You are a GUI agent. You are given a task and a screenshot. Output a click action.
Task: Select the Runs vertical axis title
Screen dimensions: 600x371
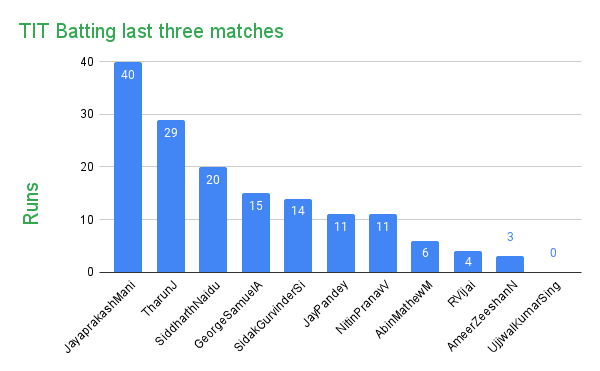[31, 203]
